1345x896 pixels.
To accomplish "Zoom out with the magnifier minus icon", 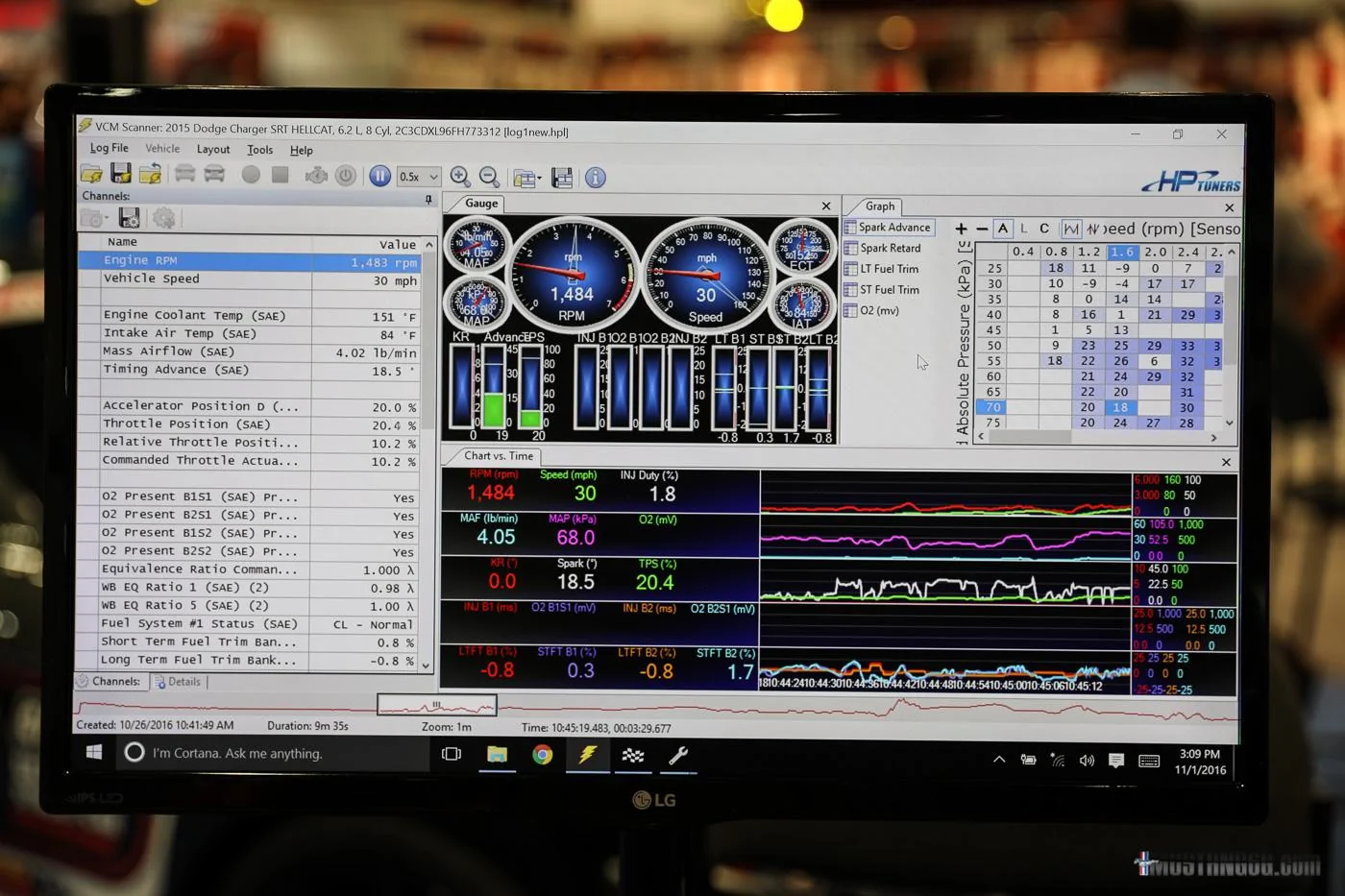I will 489,177.
